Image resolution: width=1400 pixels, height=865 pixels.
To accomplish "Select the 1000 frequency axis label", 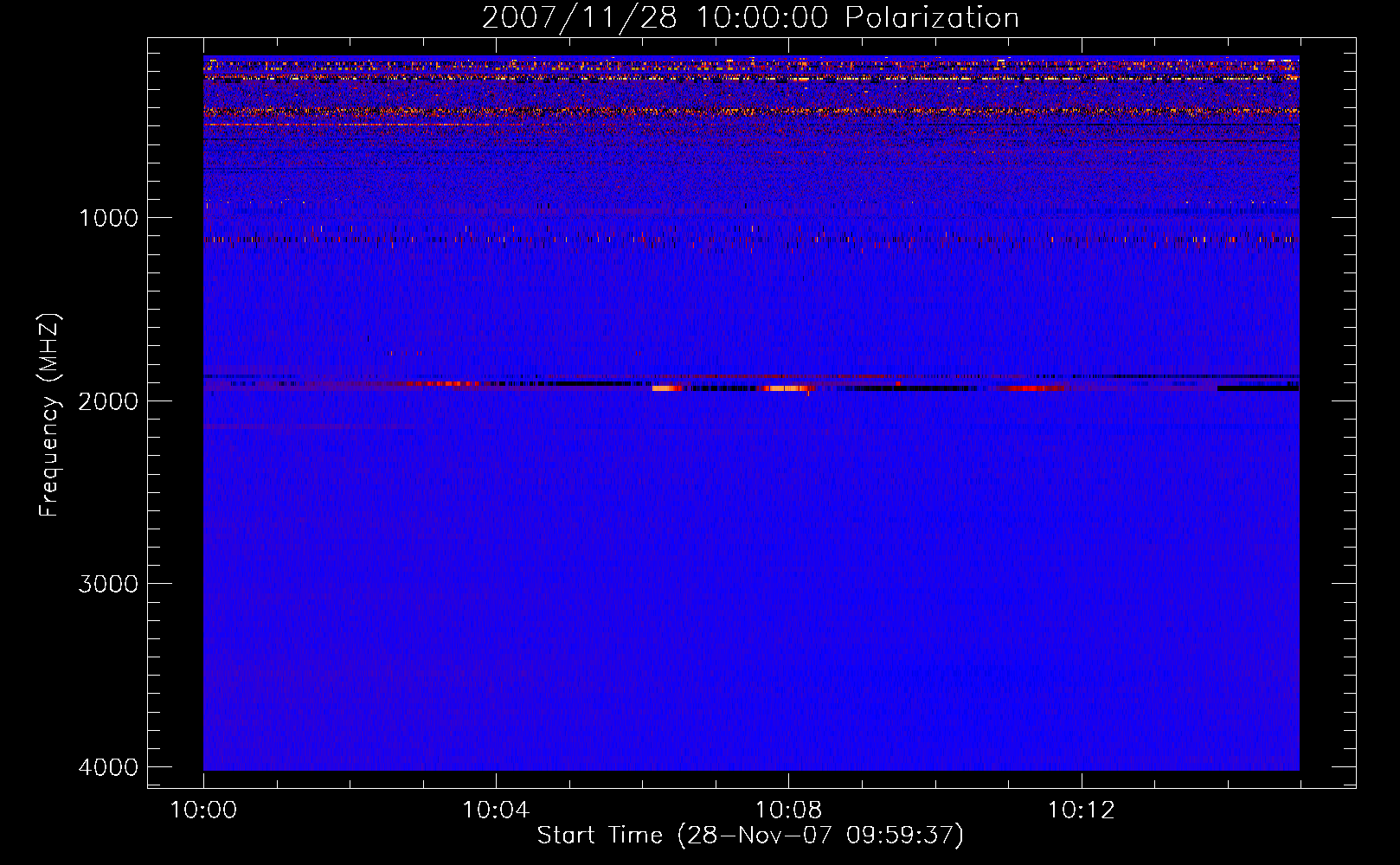I will click(x=108, y=218).
